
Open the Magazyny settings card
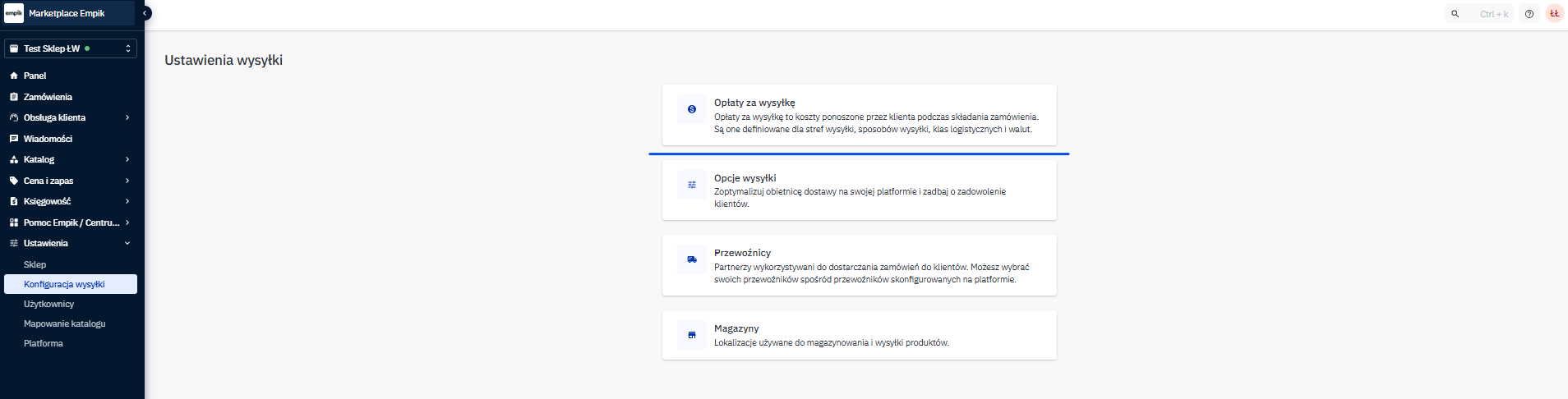[x=859, y=335]
